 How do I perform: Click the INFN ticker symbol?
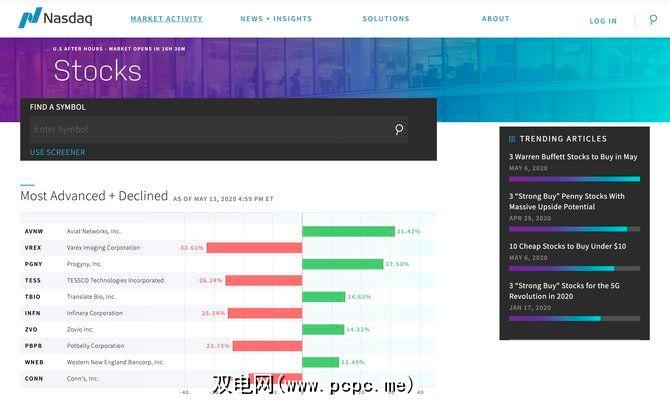tap(32, 313)
